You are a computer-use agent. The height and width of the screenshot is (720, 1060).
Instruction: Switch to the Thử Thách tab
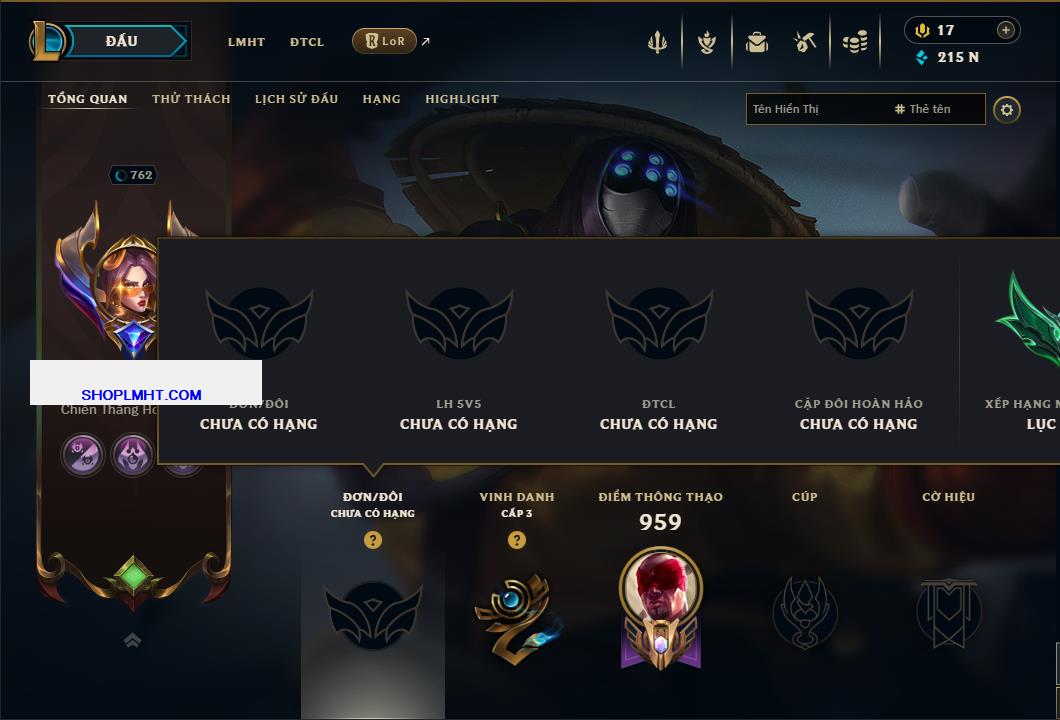point(191,99)
